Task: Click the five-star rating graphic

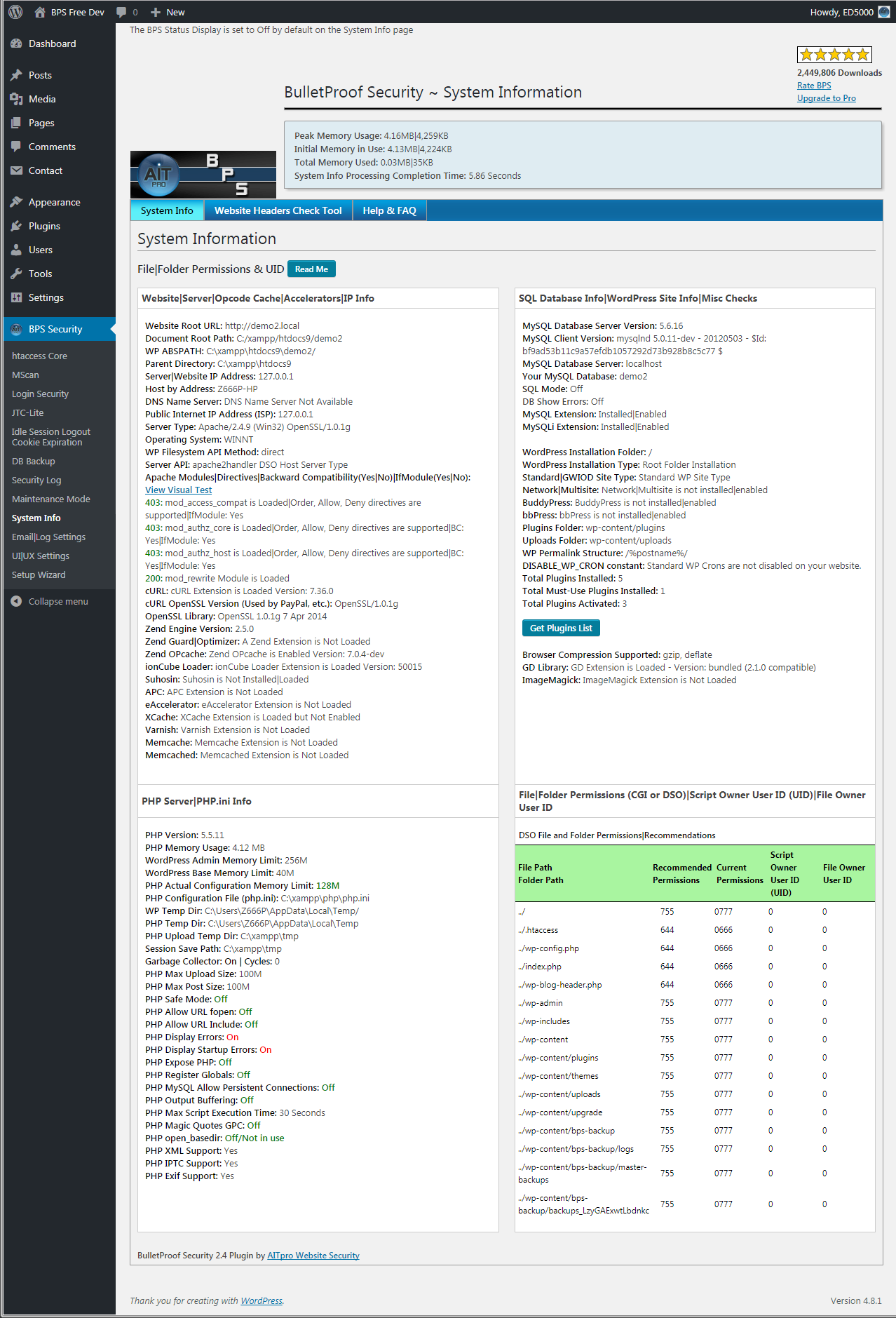Action: click(x=834, y=55)
